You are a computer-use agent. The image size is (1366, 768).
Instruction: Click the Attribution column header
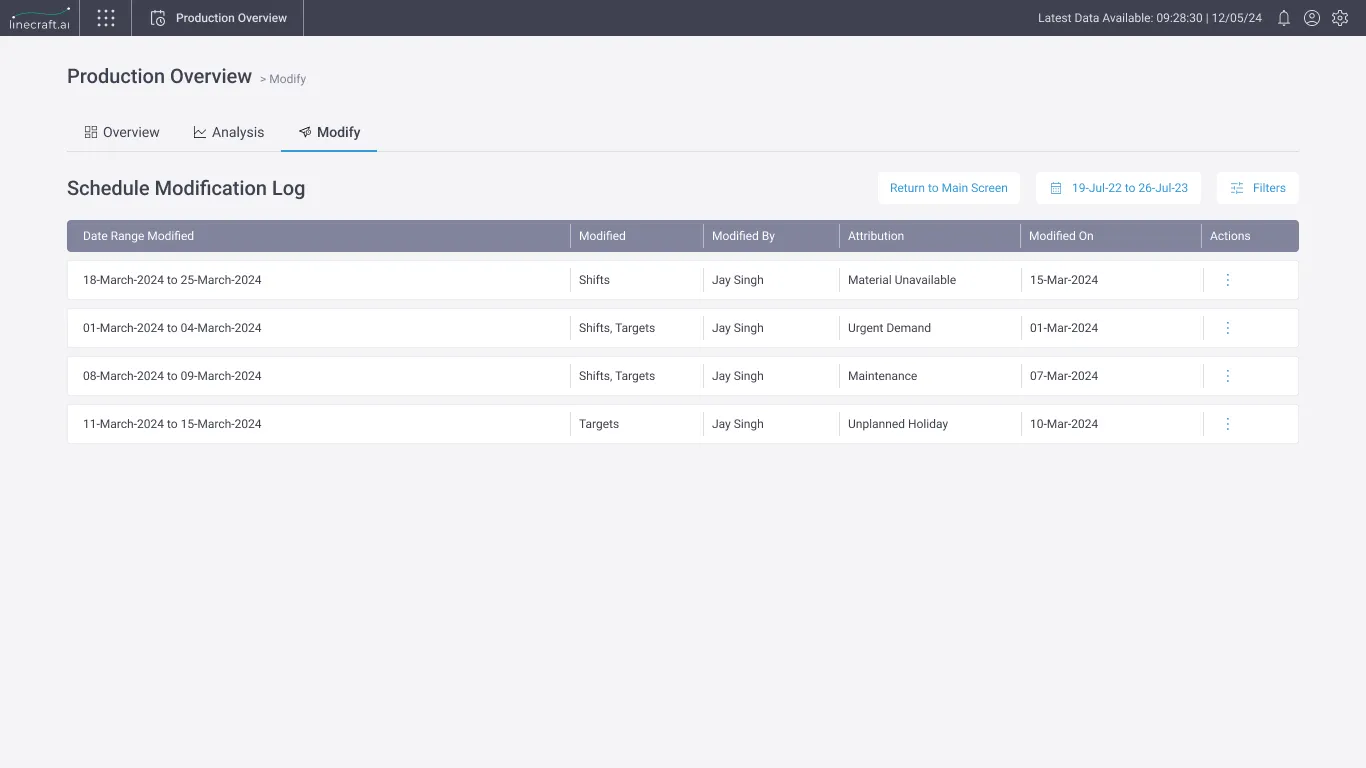click(876, 236)
